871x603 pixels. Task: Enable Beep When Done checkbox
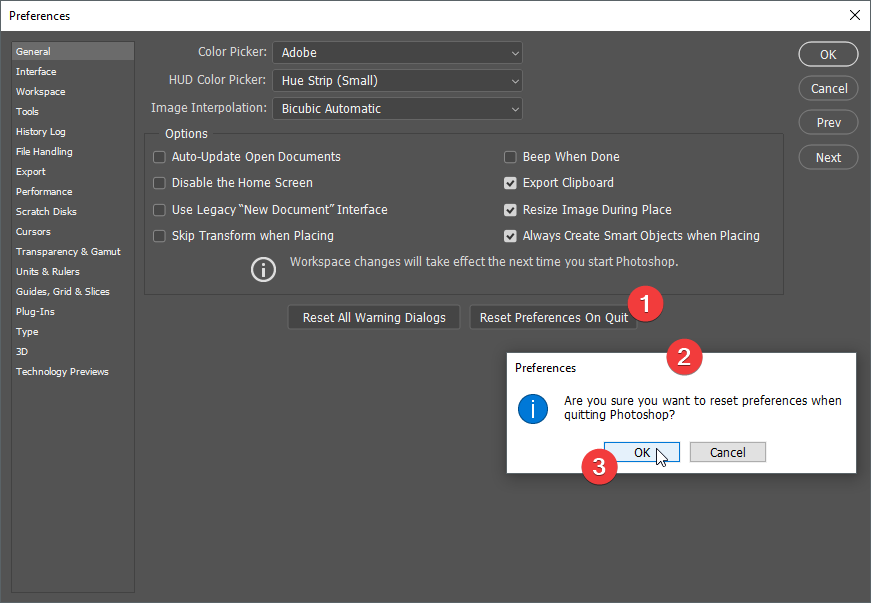point(510,157)
